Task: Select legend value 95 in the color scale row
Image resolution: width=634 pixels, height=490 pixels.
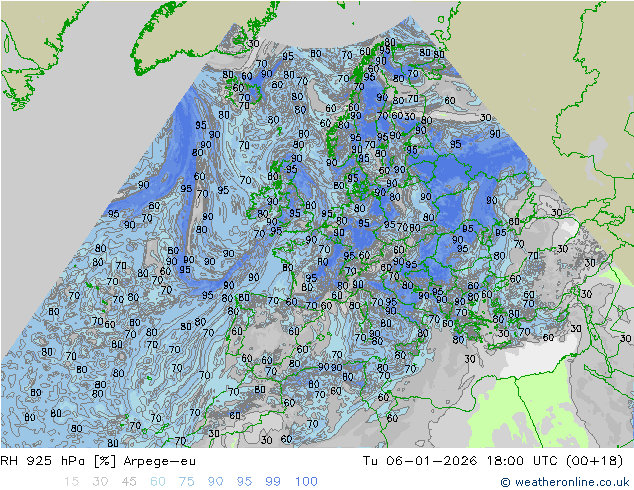Action: pos(244,482)
